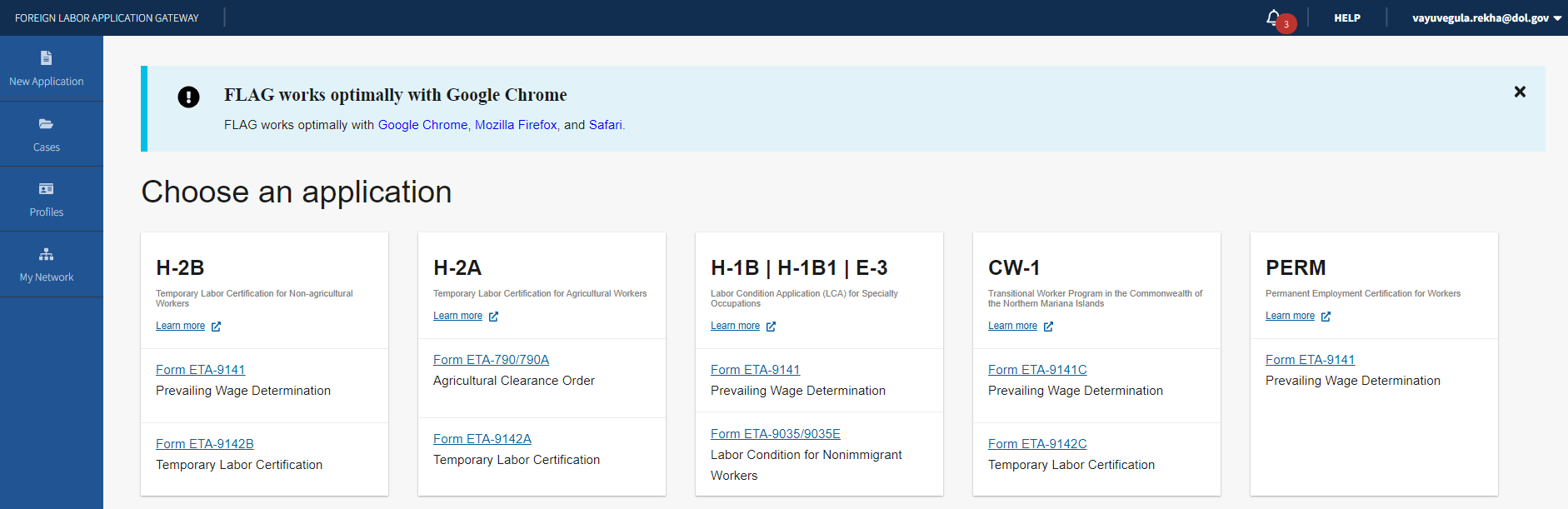Image resolution: width=1568 pixels, height=509 pixels.
Task: Click the H-2A card heading
Action: (457, 267)
